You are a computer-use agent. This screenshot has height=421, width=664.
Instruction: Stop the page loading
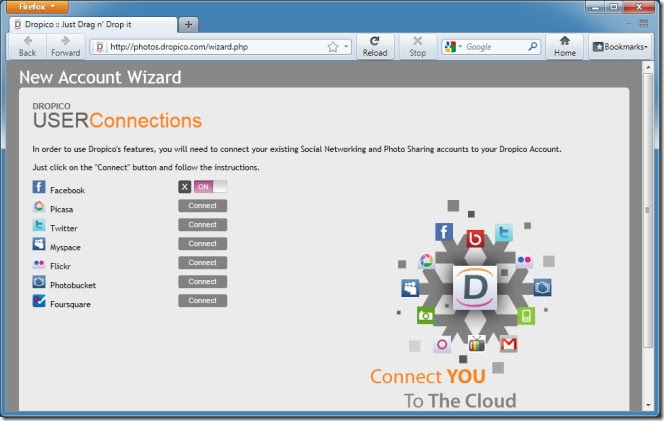(x=418, y=47)
